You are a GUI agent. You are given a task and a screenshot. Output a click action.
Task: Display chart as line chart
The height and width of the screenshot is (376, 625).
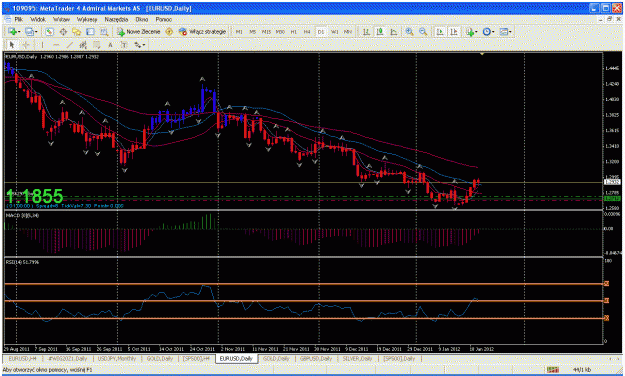click(393, 31)
